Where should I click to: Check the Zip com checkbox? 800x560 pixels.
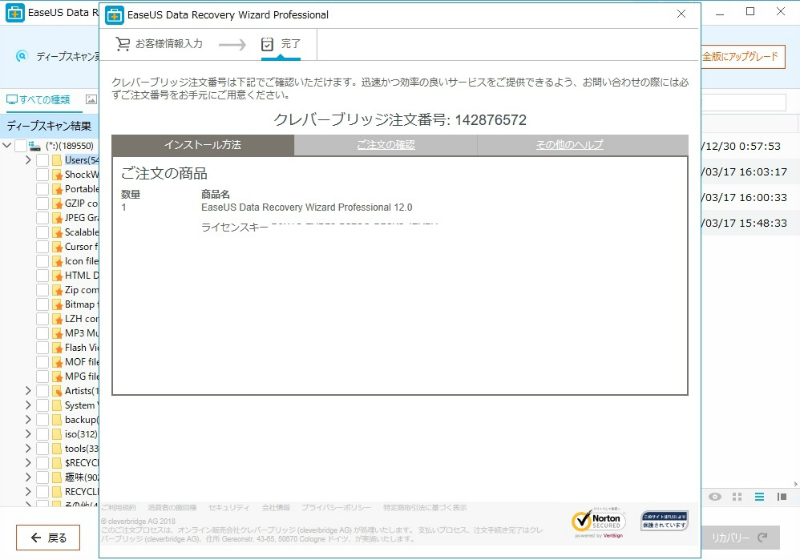[x=43, y=290]
